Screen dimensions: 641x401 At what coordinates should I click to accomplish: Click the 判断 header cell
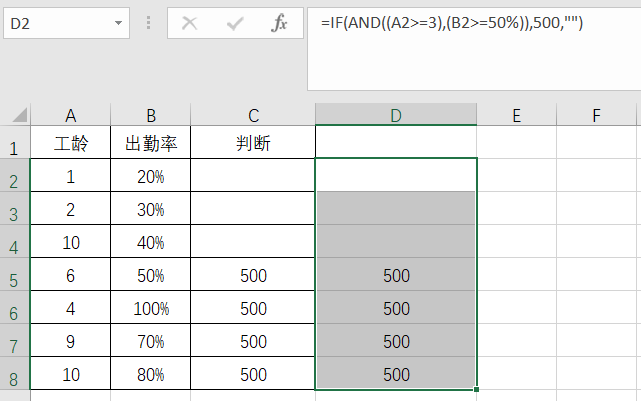coord(253,144)
